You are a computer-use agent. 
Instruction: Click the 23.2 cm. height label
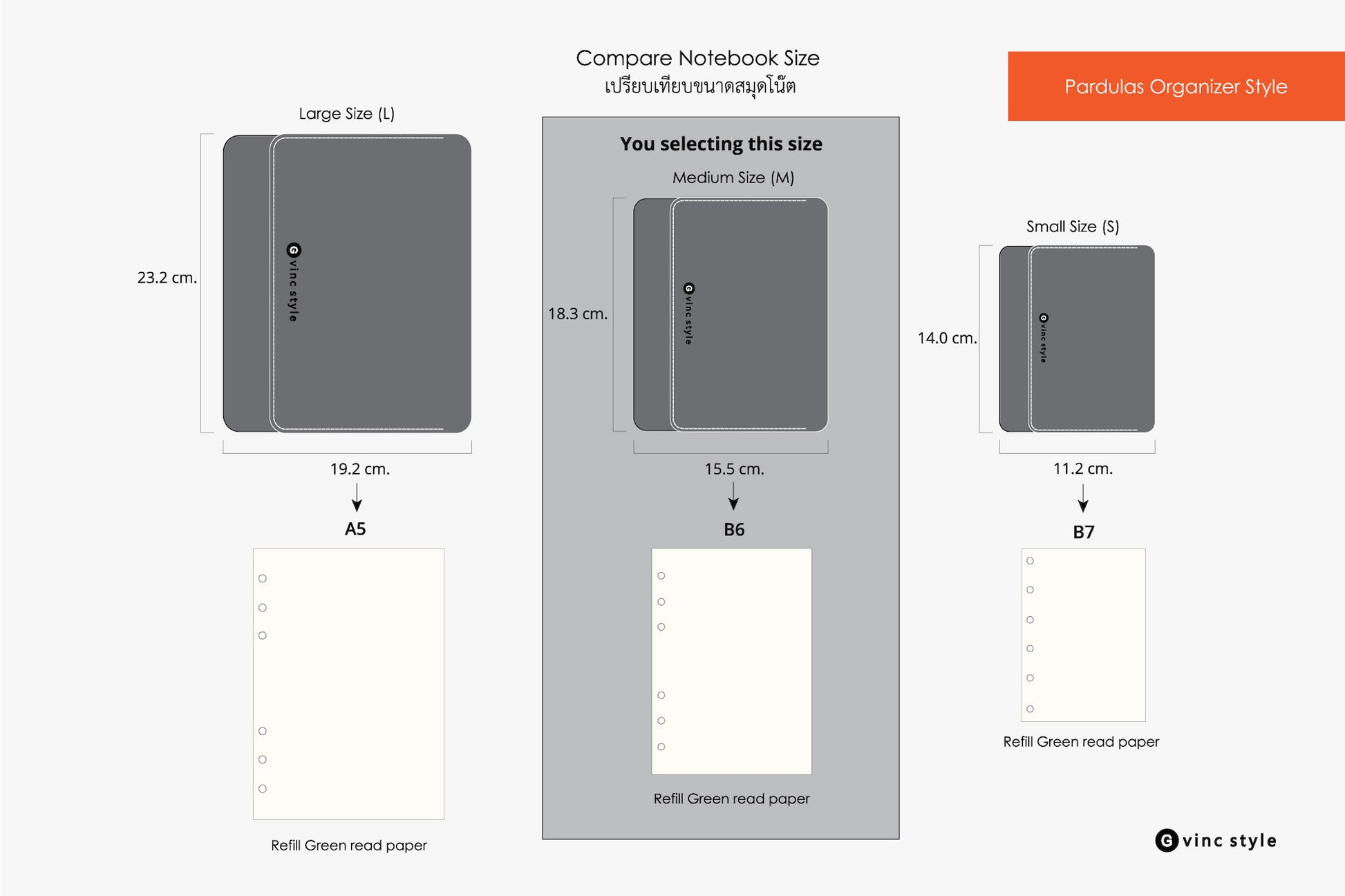point(167,278)
